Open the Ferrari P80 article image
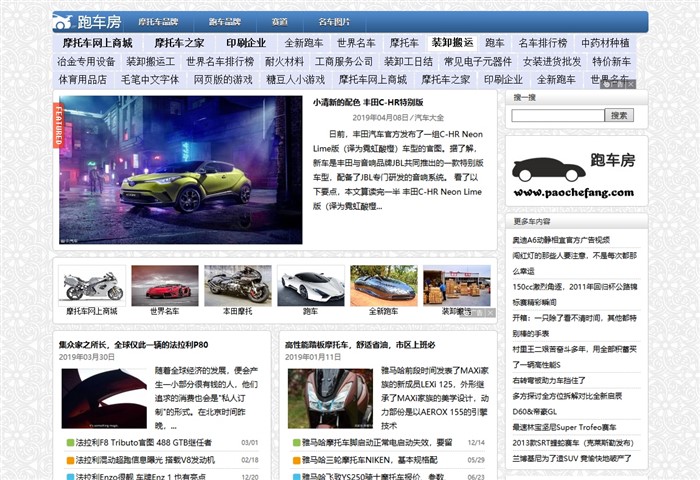This screenshot has height=480, width=700. pyautogui.click(x=104, y=398)
